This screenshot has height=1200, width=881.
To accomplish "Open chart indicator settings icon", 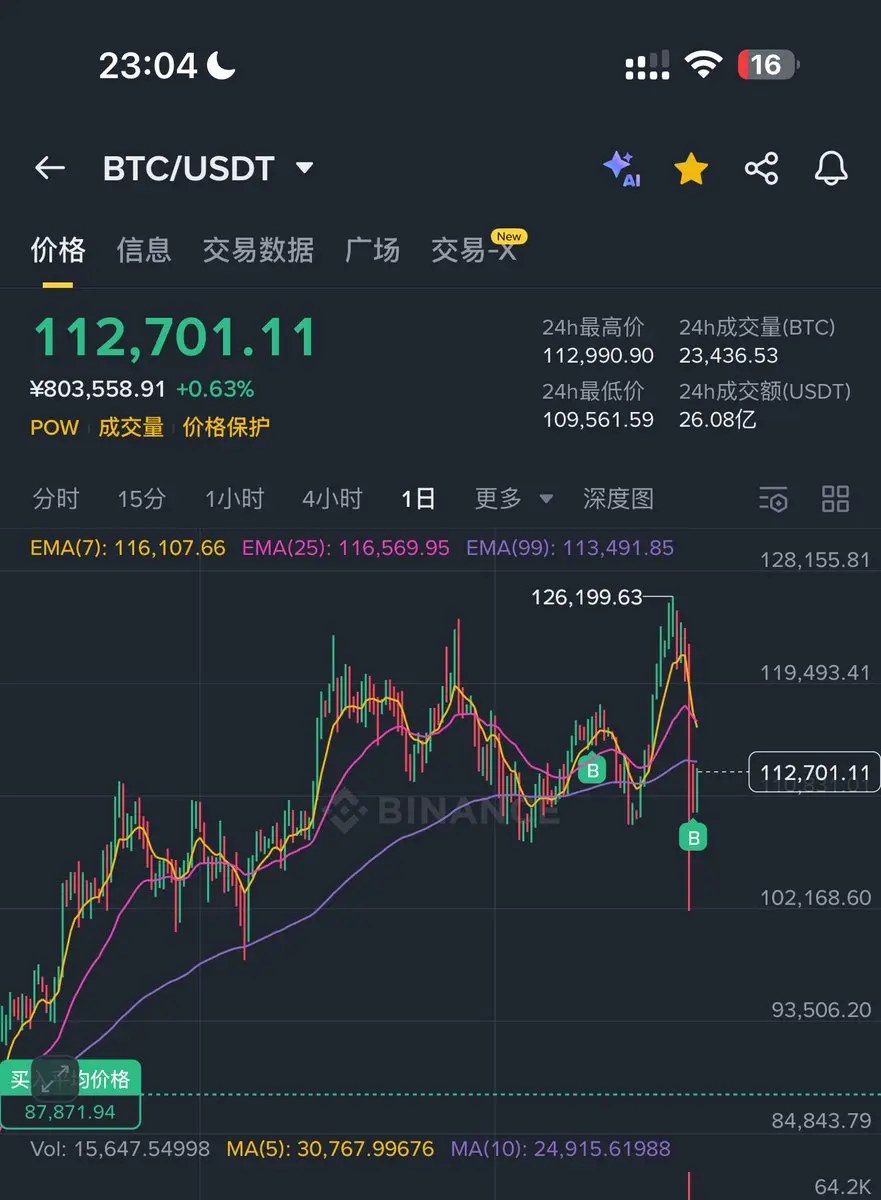I will pos(773,498).
